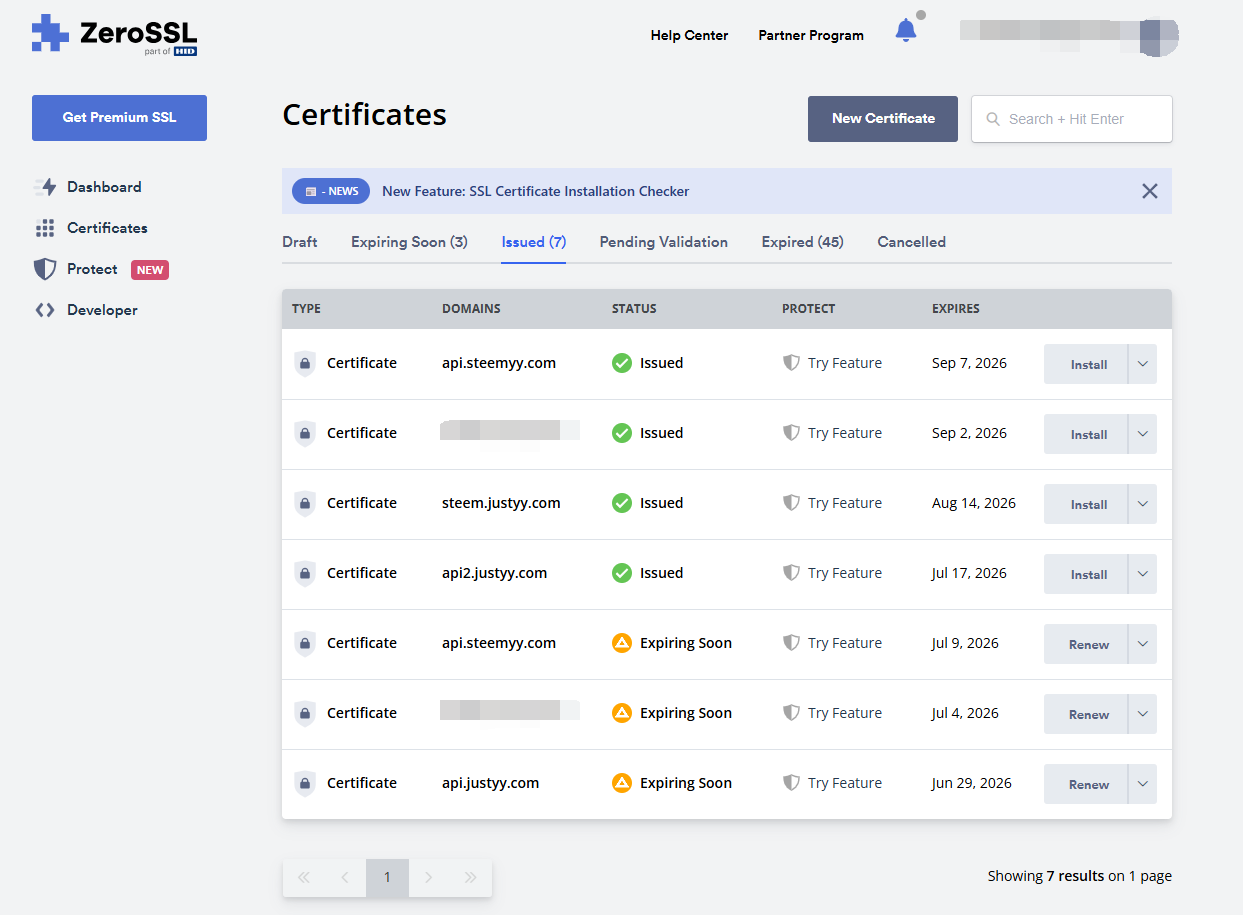Switch to the Draft tab
Screen dimensions: 1243x915
tap(300, 242)
